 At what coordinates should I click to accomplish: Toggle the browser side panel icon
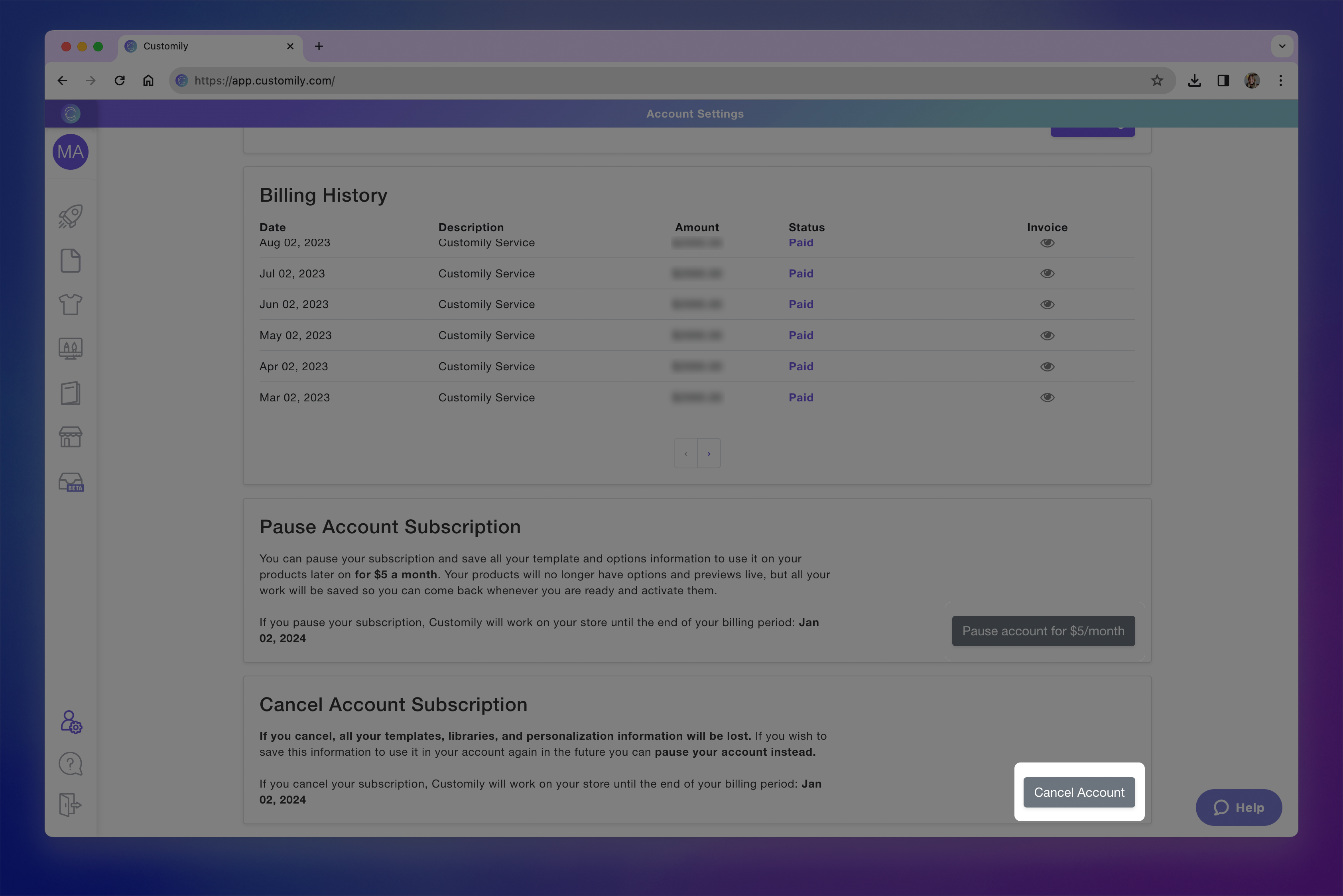click(x=1223, y=81)
